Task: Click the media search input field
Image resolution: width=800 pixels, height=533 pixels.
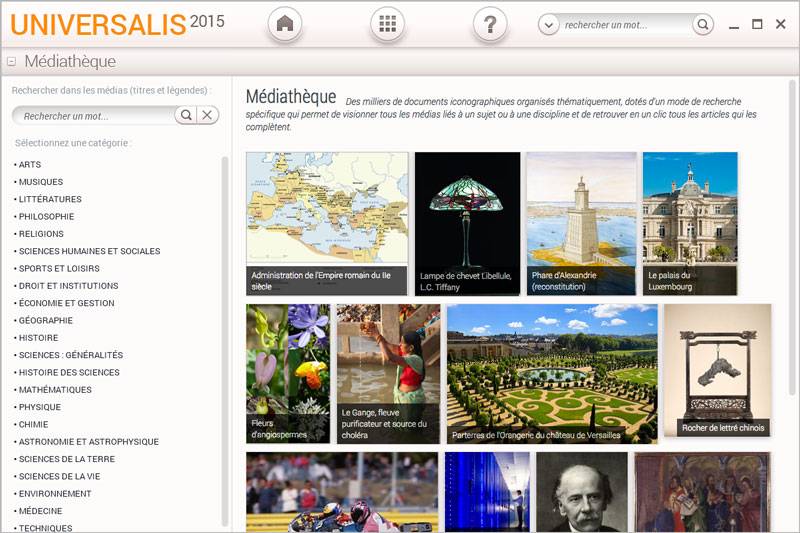Action: click(x=95, y=116)
